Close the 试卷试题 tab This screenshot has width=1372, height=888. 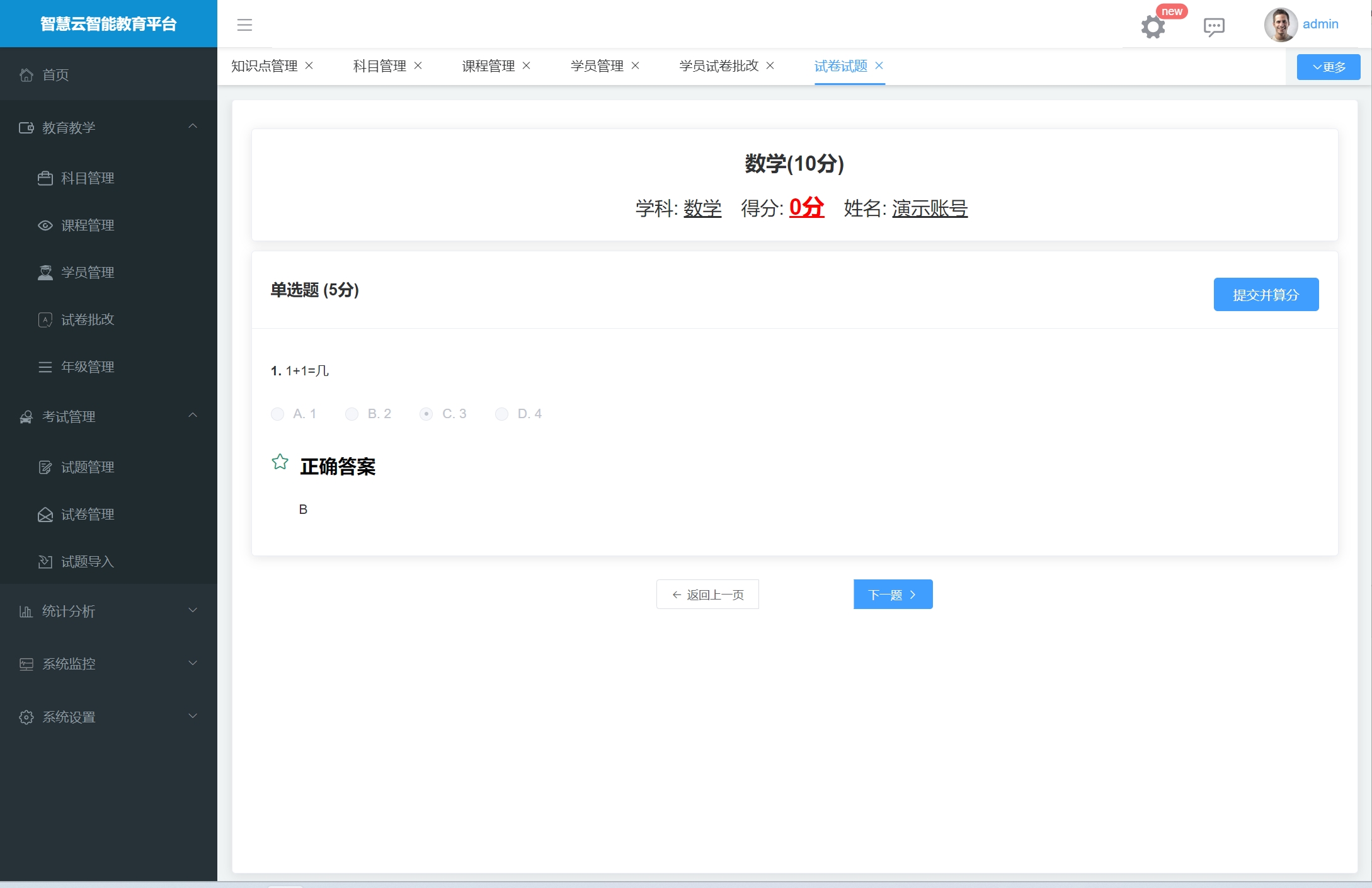[x=879, y=65]
